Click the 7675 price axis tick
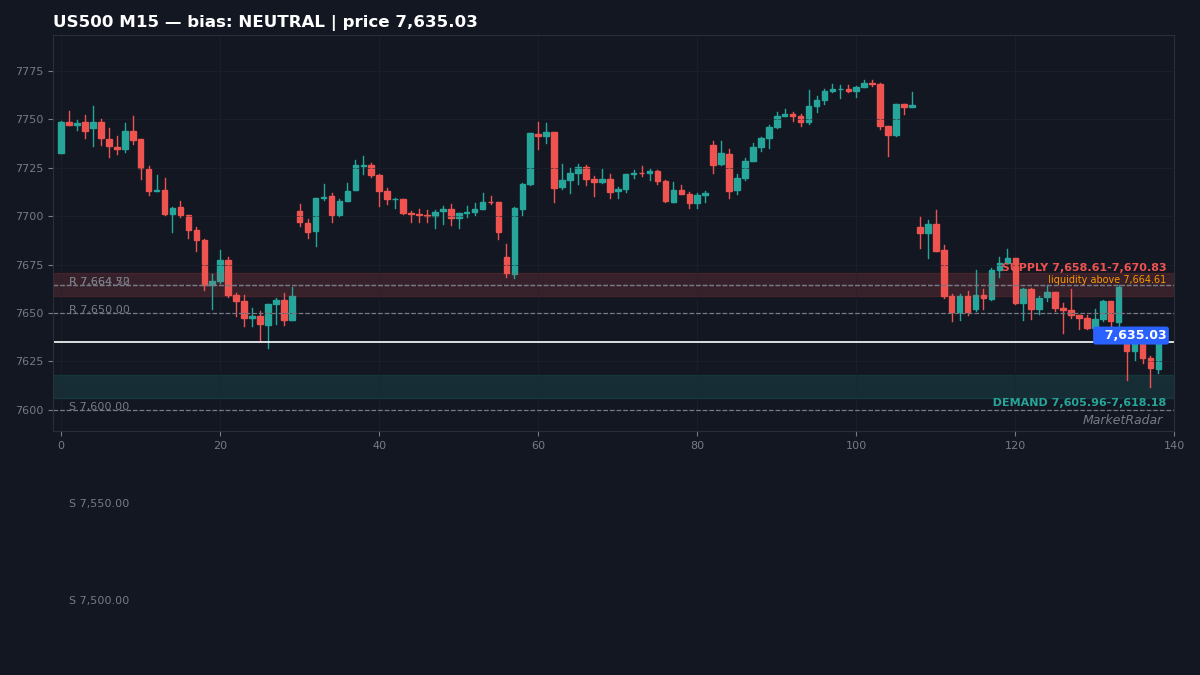This screenshot has height=675, width=1200. (x=30, y=266)
